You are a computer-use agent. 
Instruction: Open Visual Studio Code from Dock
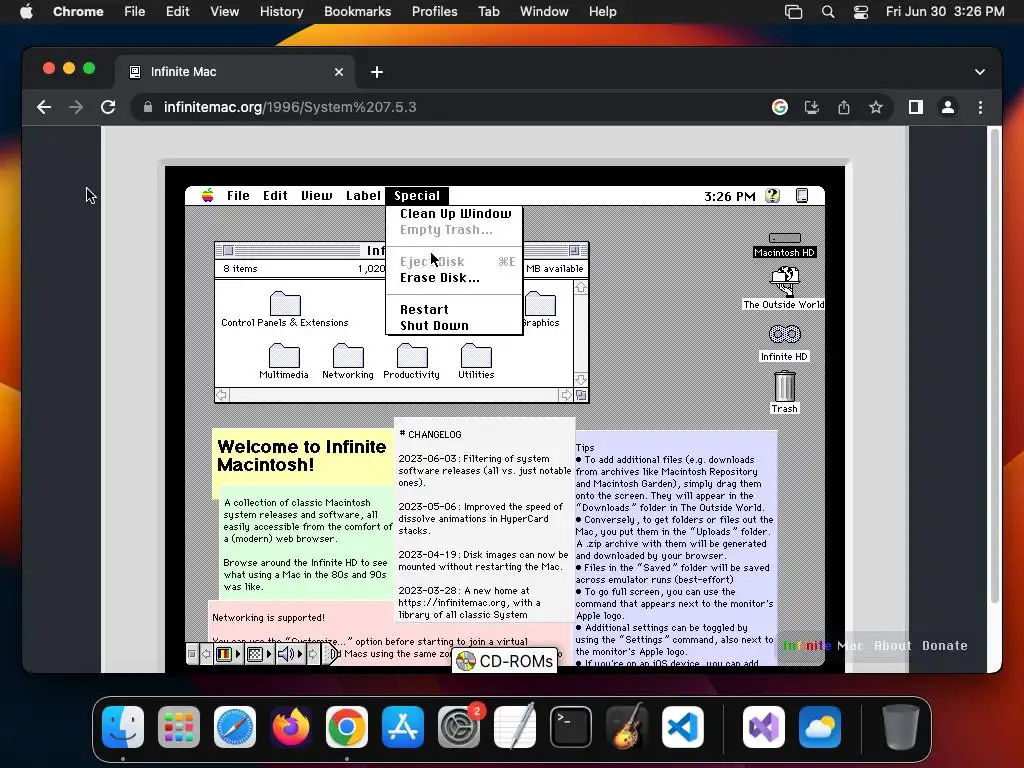[x=682, y=726]
